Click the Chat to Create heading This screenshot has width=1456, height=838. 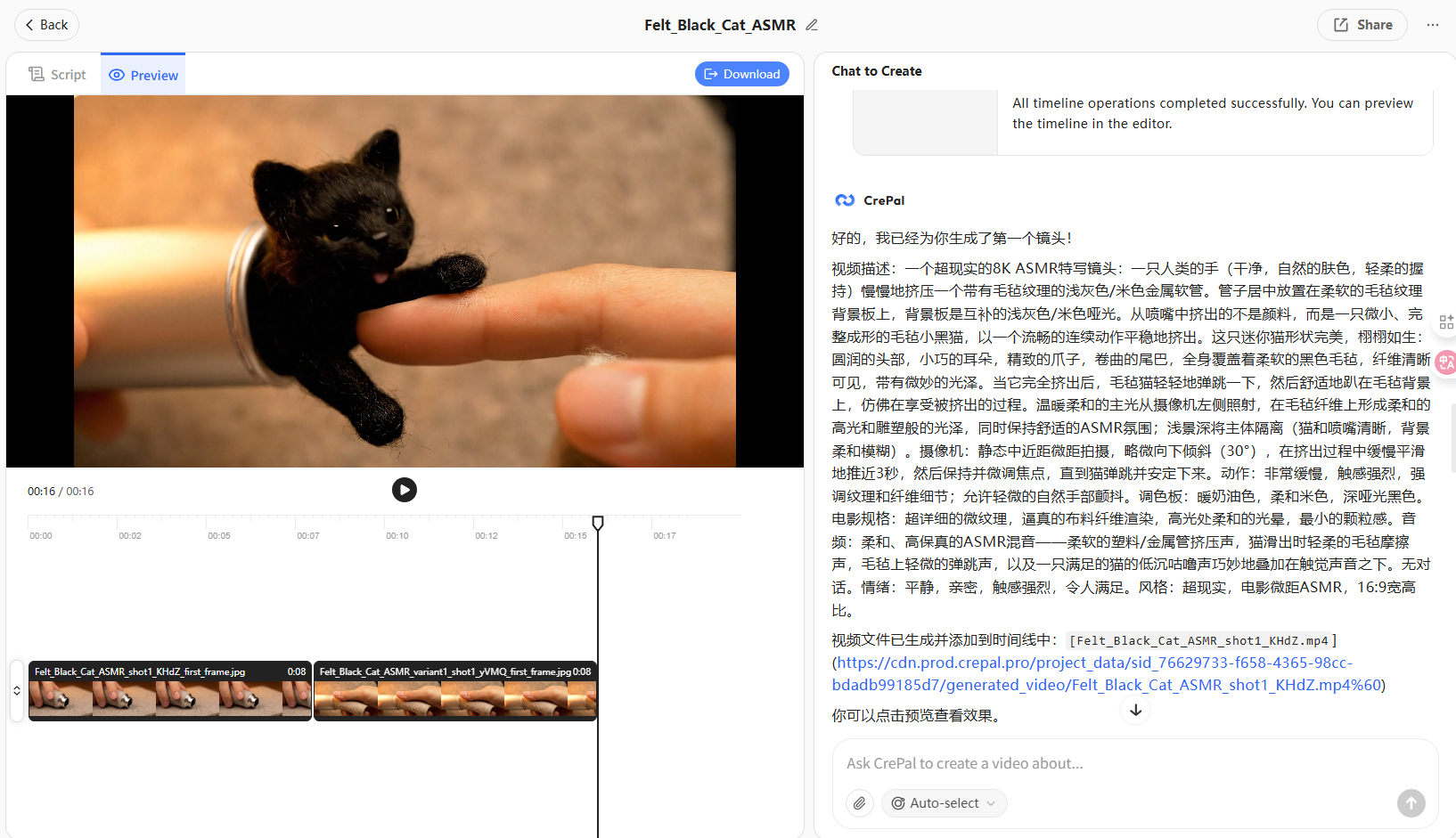point(877,71)
